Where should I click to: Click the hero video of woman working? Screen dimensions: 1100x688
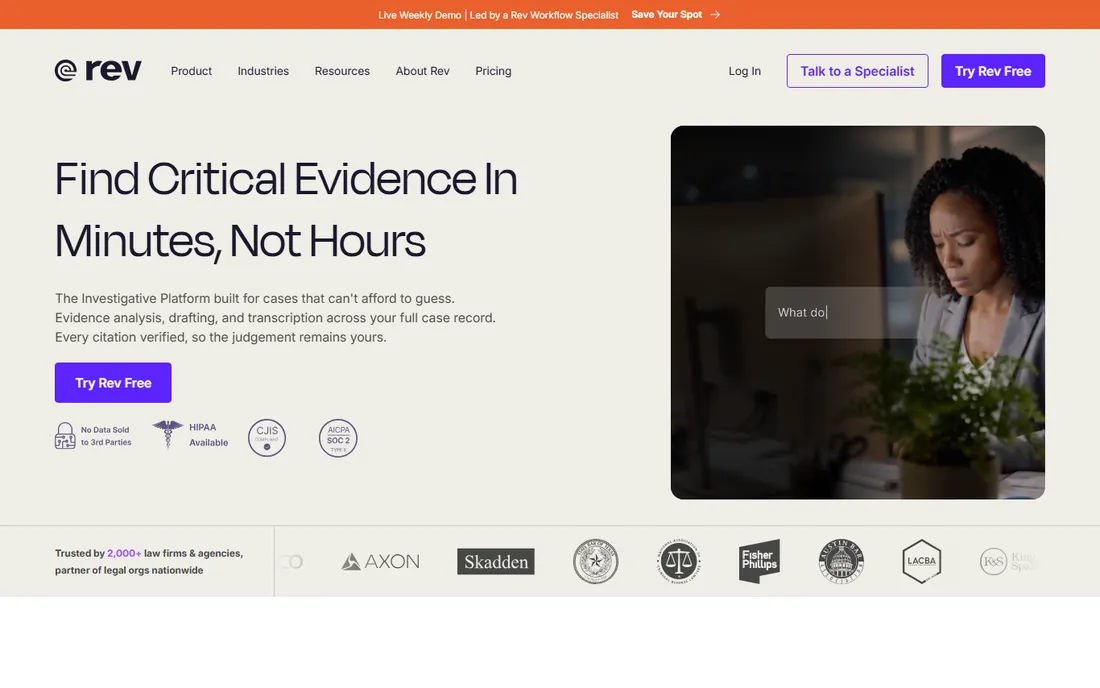point(857,312)
